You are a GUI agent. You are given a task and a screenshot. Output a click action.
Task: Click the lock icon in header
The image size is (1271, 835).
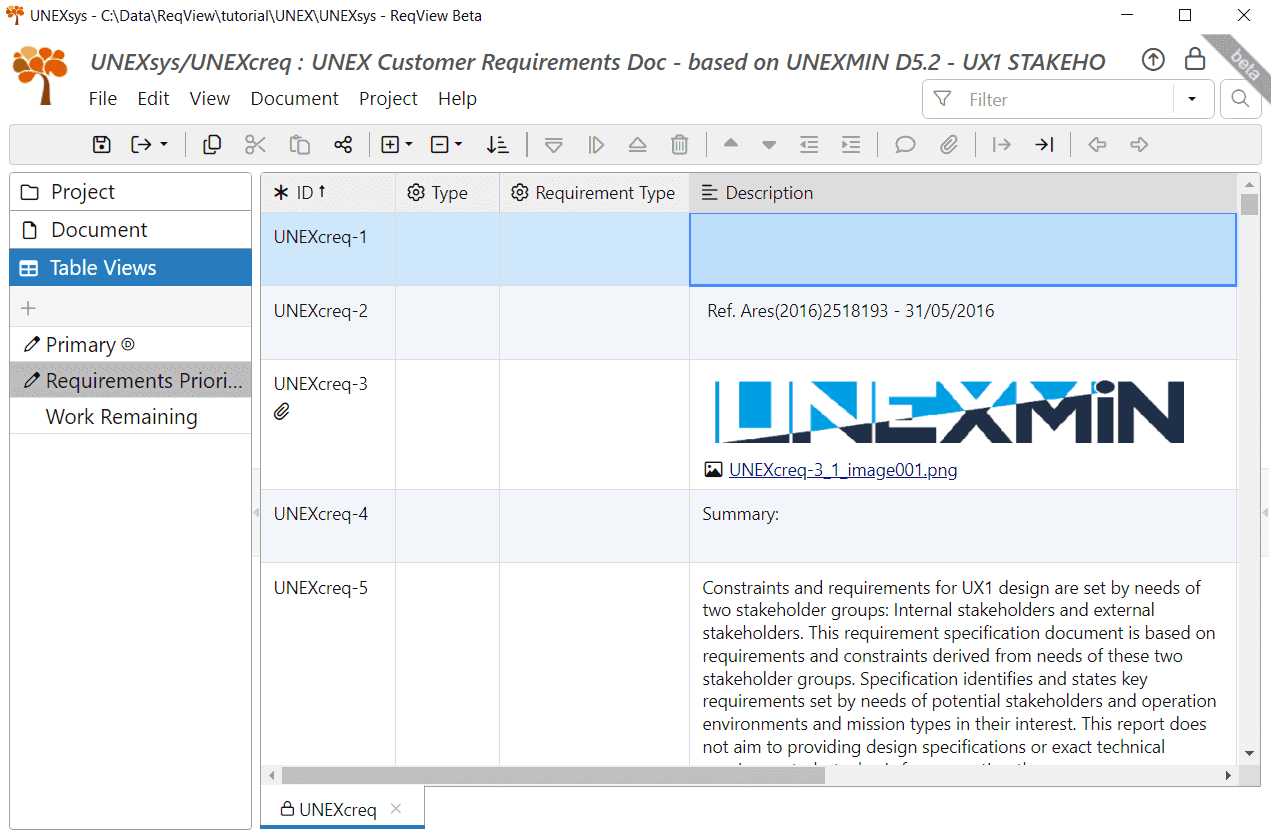point(1195,59)
